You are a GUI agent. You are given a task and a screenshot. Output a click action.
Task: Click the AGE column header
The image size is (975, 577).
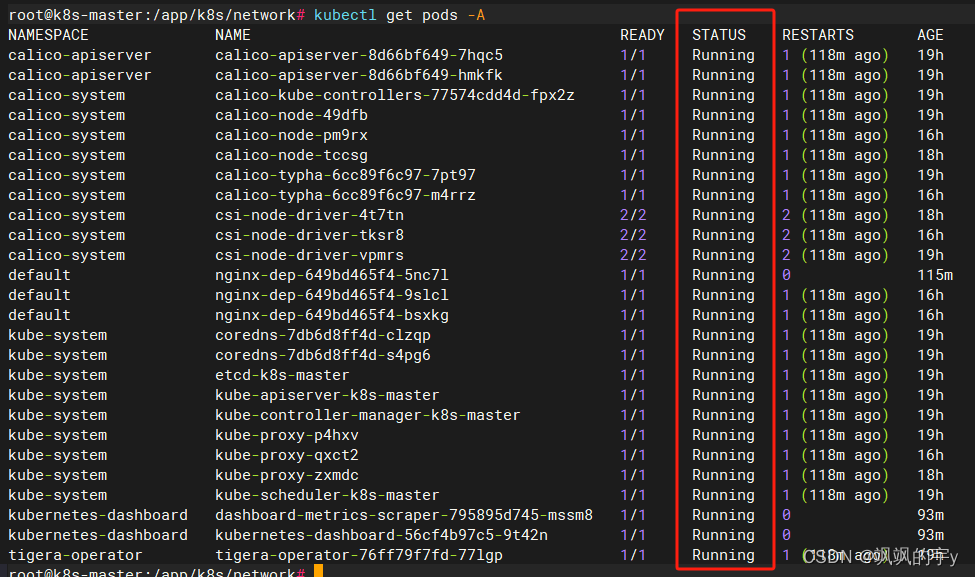(x=930, y=34)
